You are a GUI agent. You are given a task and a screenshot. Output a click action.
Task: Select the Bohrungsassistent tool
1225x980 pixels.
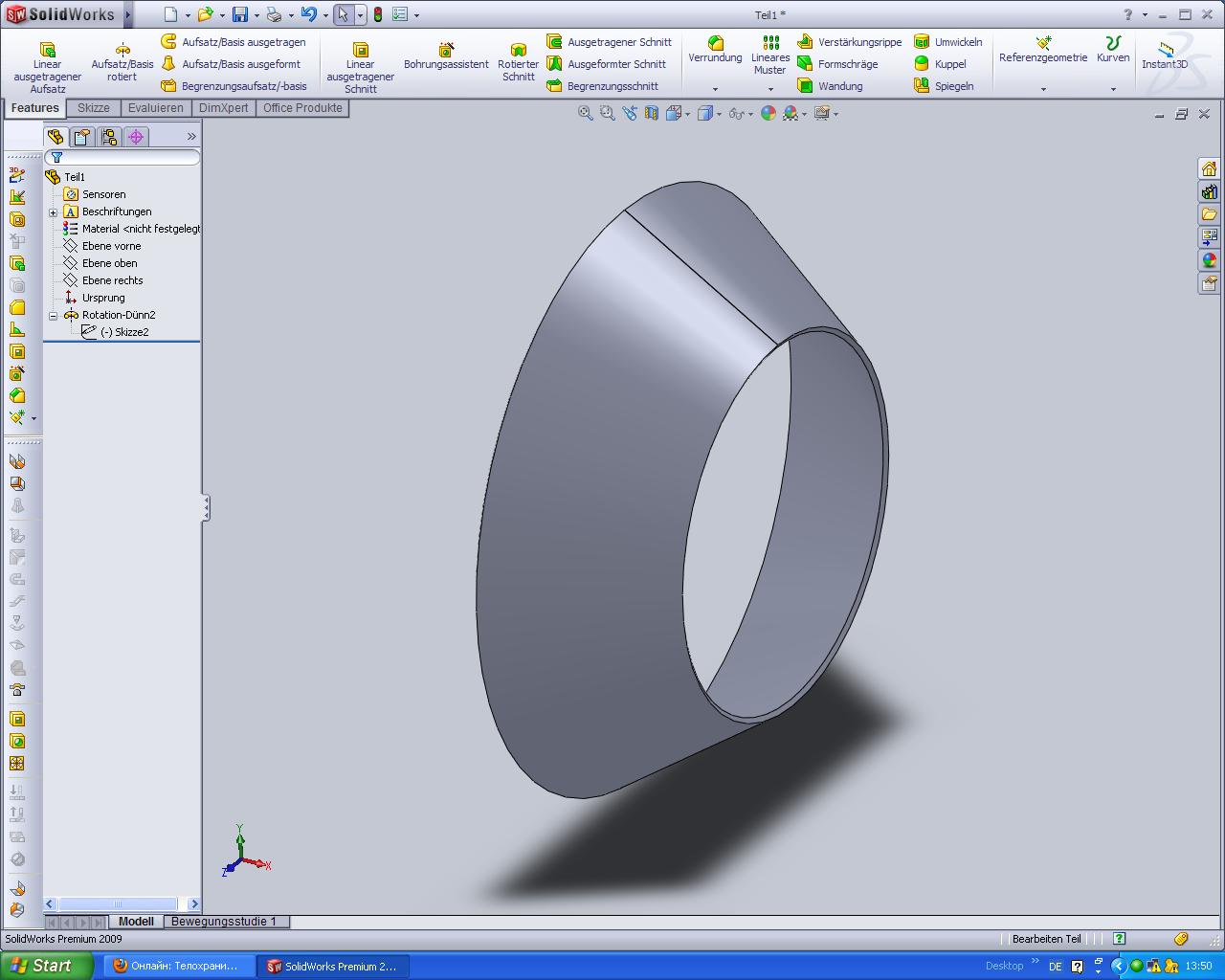click(446, 56)
